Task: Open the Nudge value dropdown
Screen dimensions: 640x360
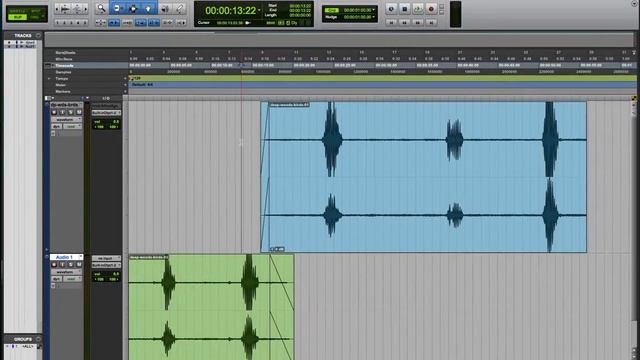Action: pos(373,17)
